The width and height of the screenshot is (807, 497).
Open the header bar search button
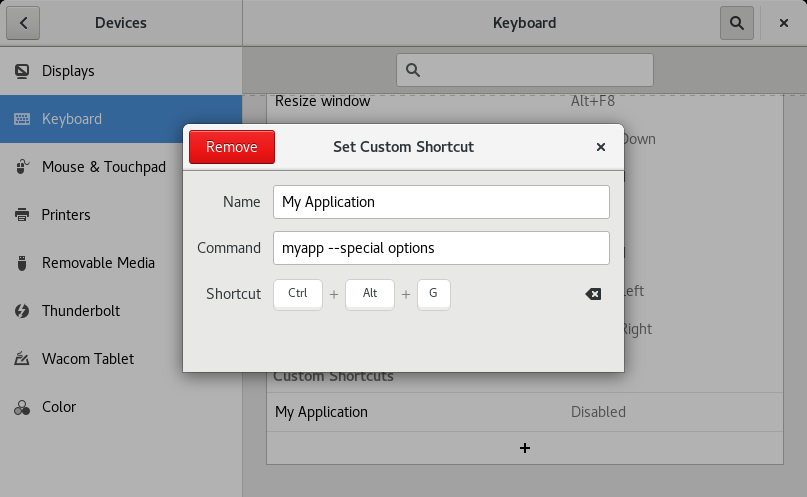click(x=736, y=23)
